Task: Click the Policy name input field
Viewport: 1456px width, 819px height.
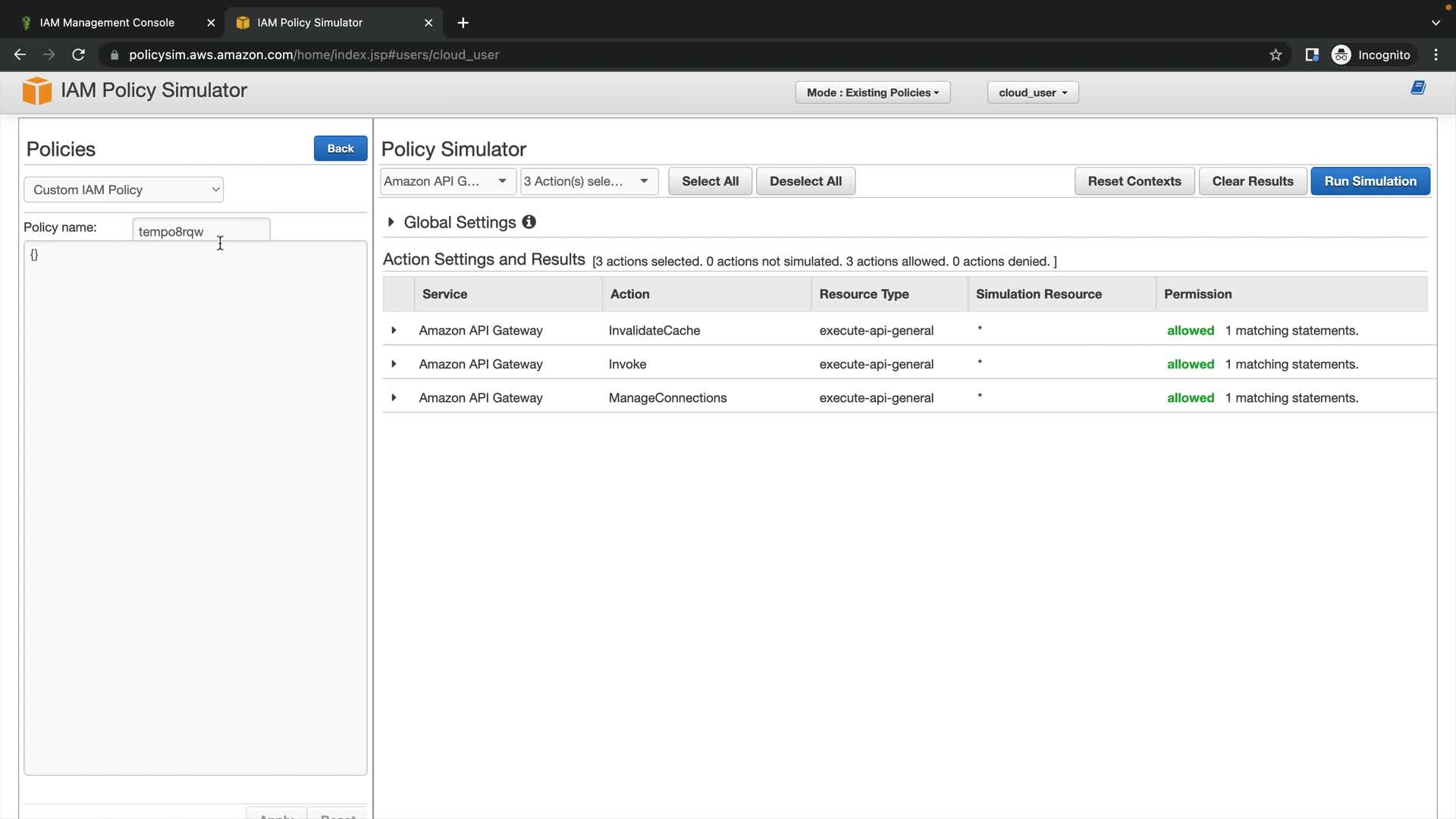Action: [200, 231]
